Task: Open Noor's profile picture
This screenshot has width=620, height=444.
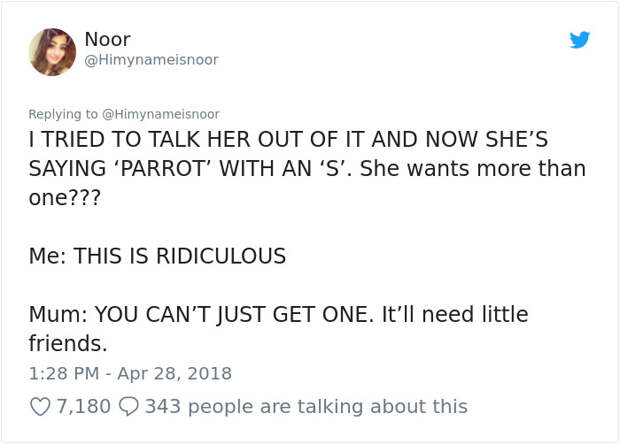Action: point(52,52)
